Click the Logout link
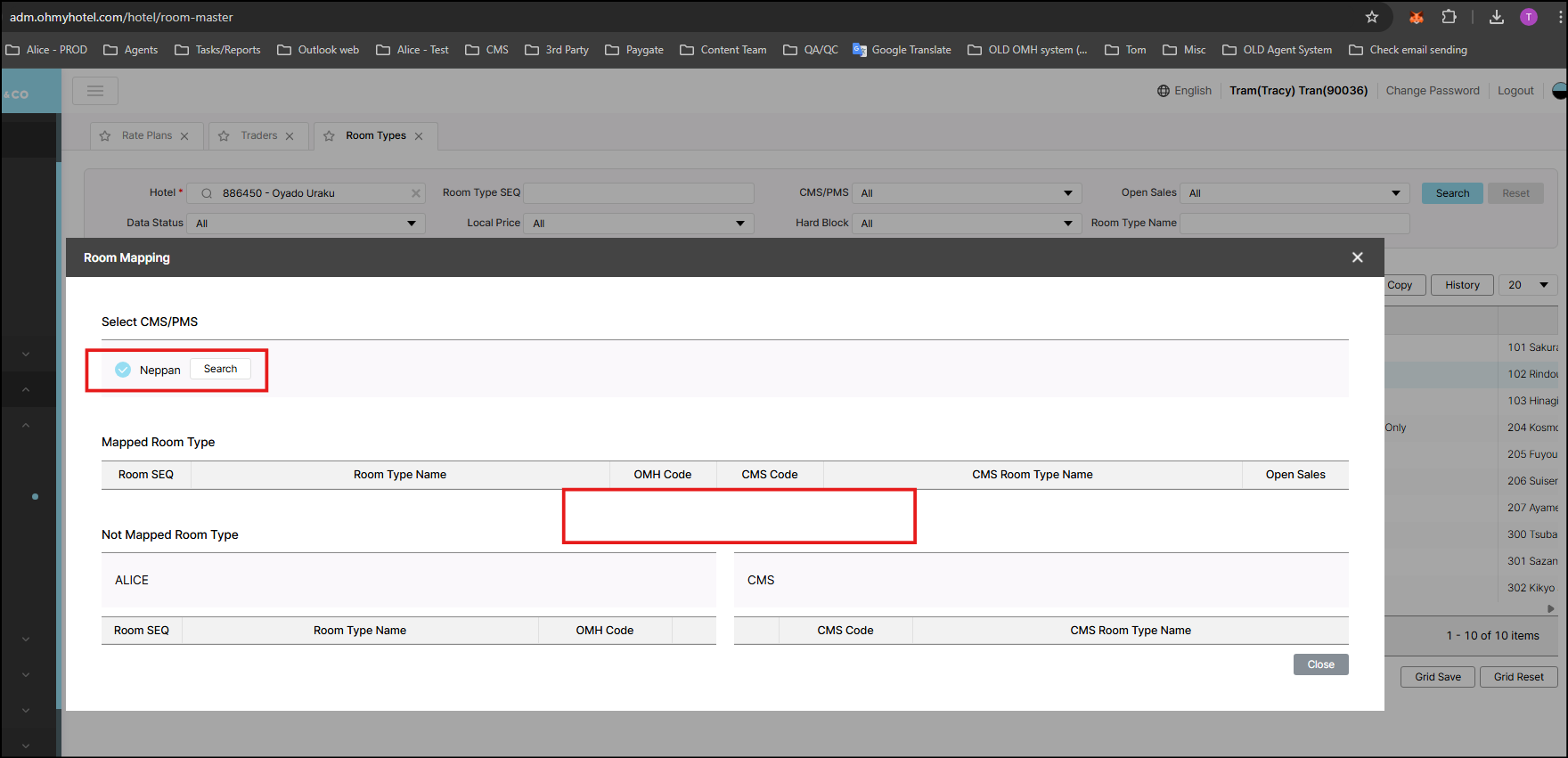Viewport: 1568px width, 758px height. [1515, 91]
